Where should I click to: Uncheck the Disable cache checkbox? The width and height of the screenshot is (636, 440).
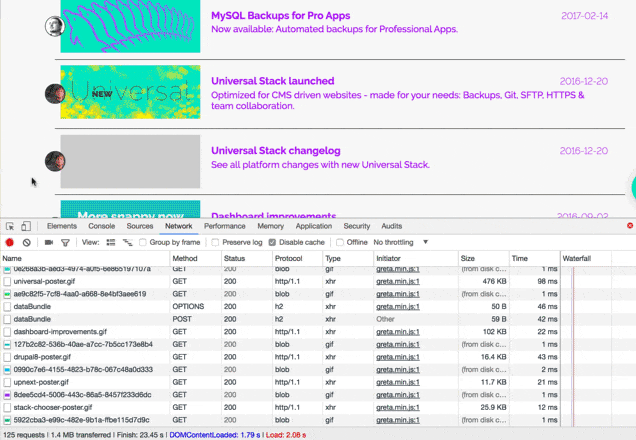coord(273,242)
